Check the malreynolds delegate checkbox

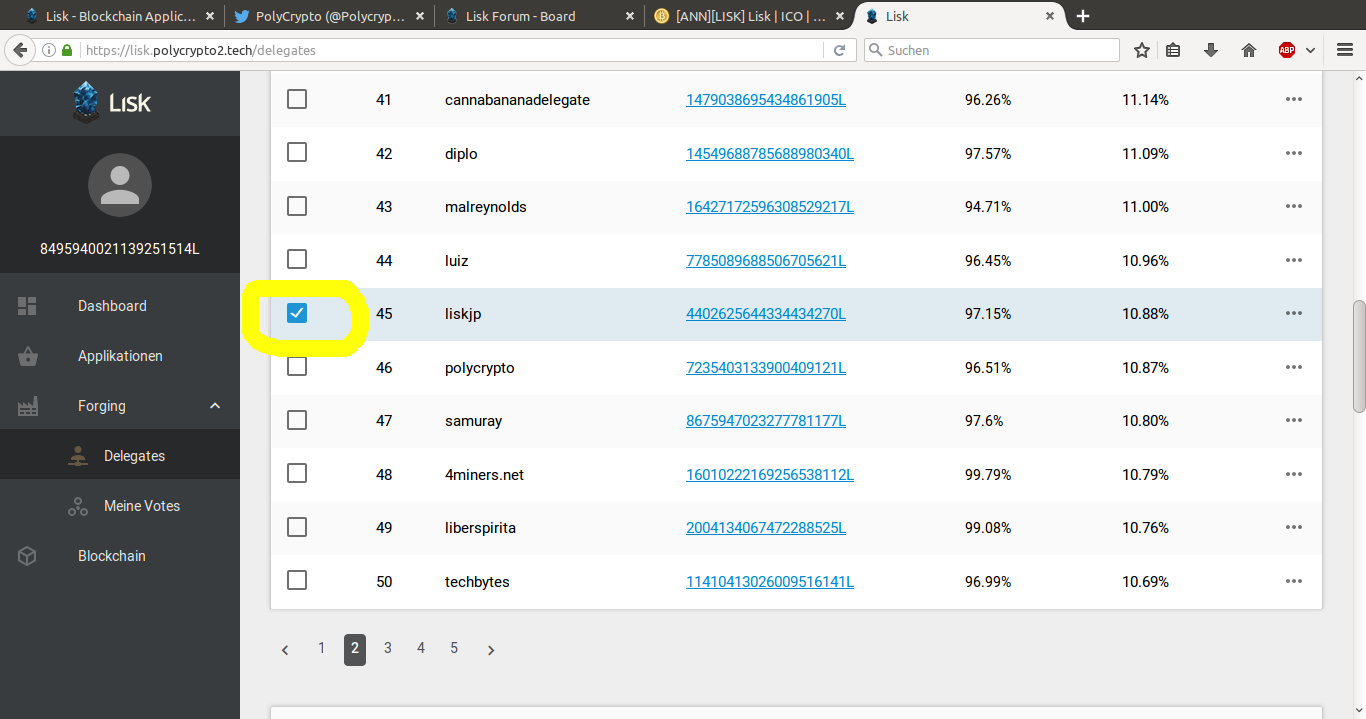coord(297,206)
